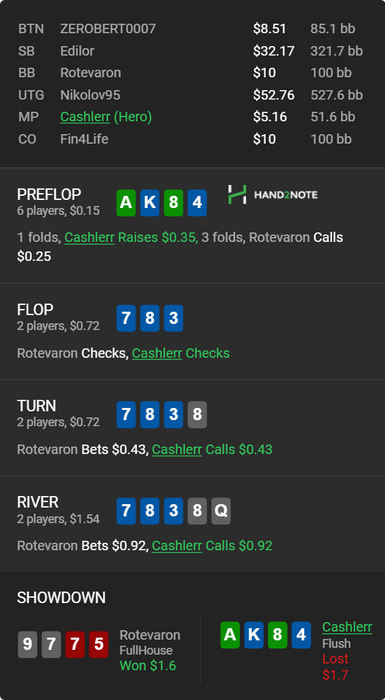This screenshot has height=700, width=385.
Task: Click Cashlerr link in the river action
Action: pos(177,546)
